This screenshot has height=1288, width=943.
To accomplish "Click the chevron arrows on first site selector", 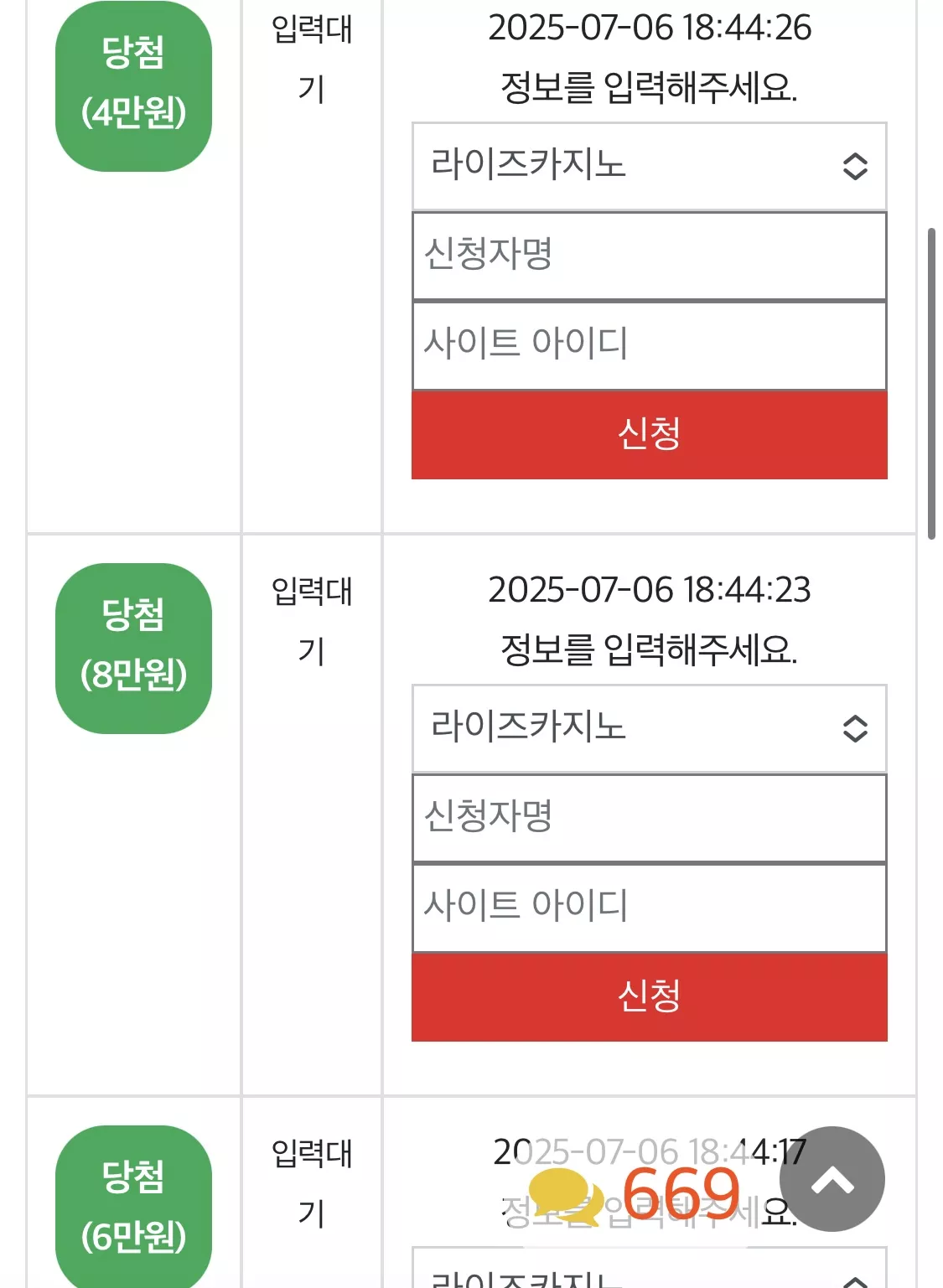I will coord(854,166).
